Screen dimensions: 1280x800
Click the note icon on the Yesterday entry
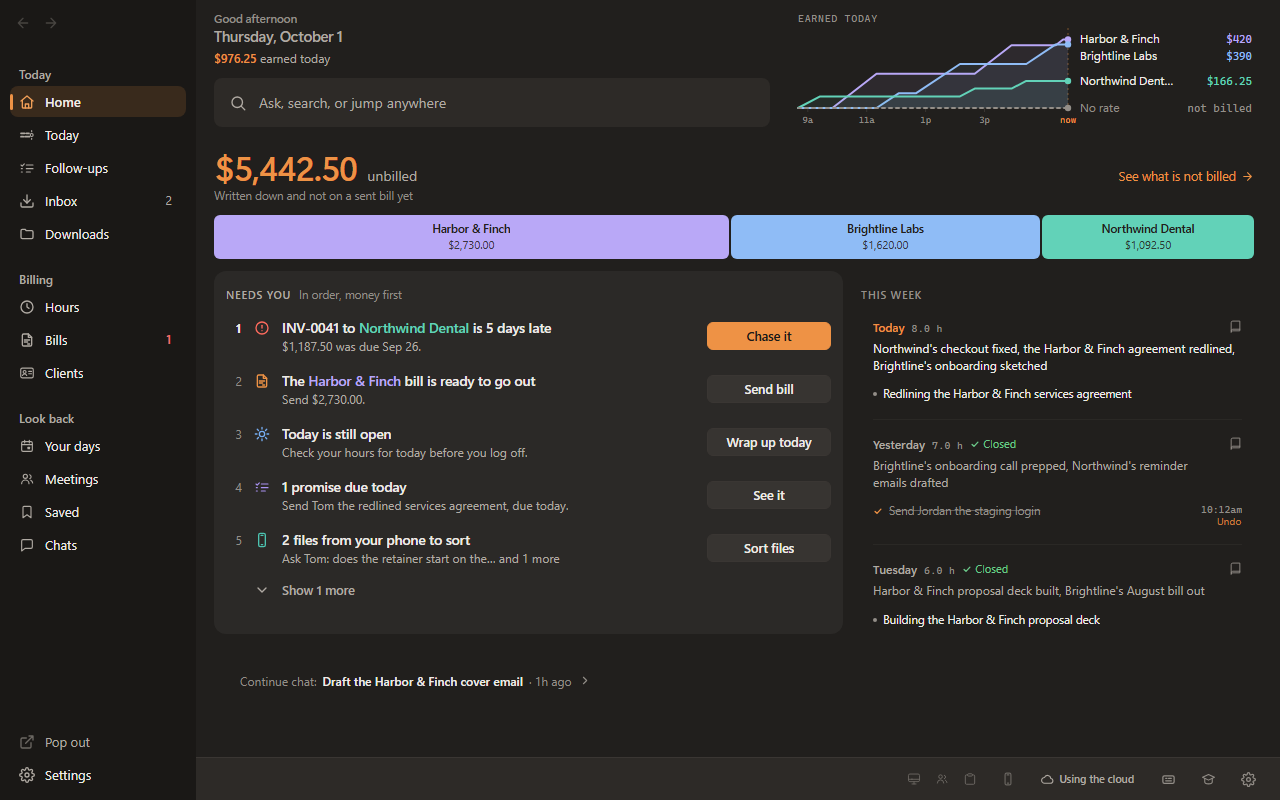click(1235, 443)
